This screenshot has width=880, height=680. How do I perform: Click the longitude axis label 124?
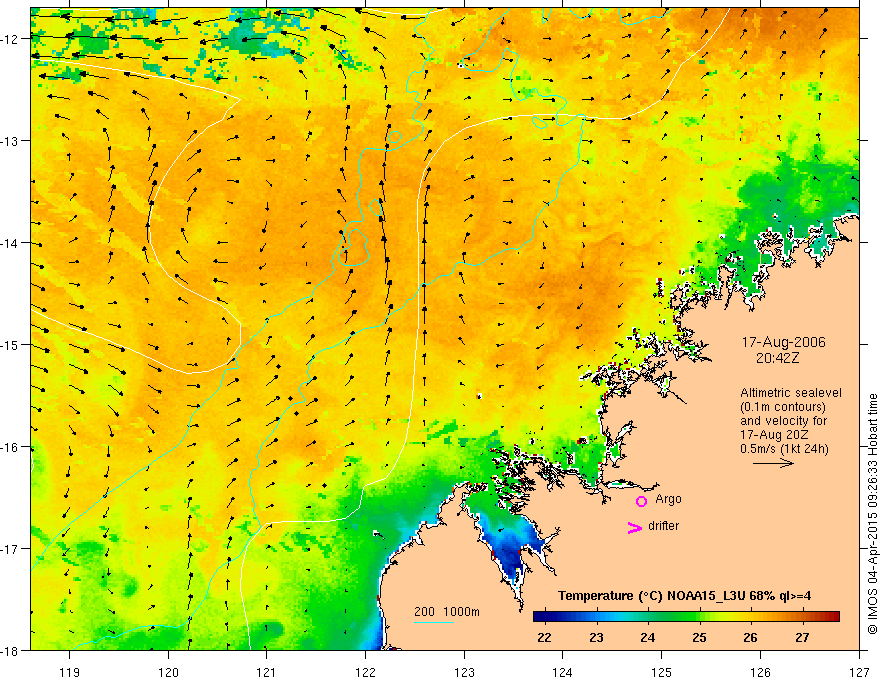tap(563, 672)
